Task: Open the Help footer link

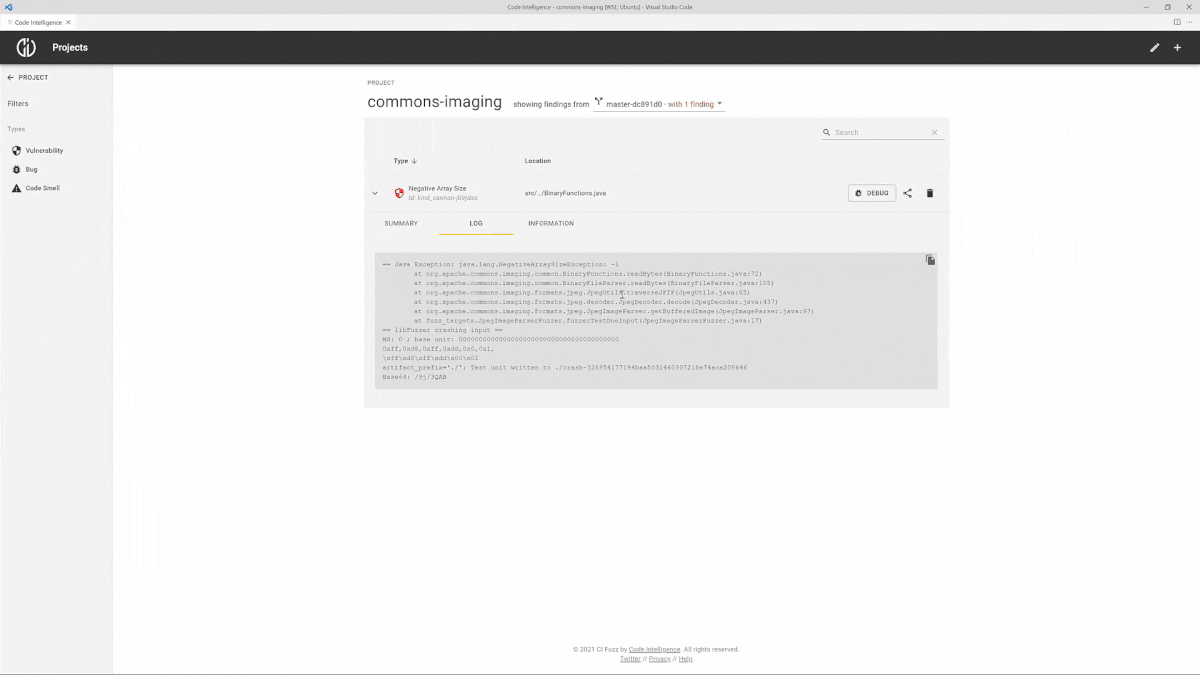Action: [x=685, y=659]
